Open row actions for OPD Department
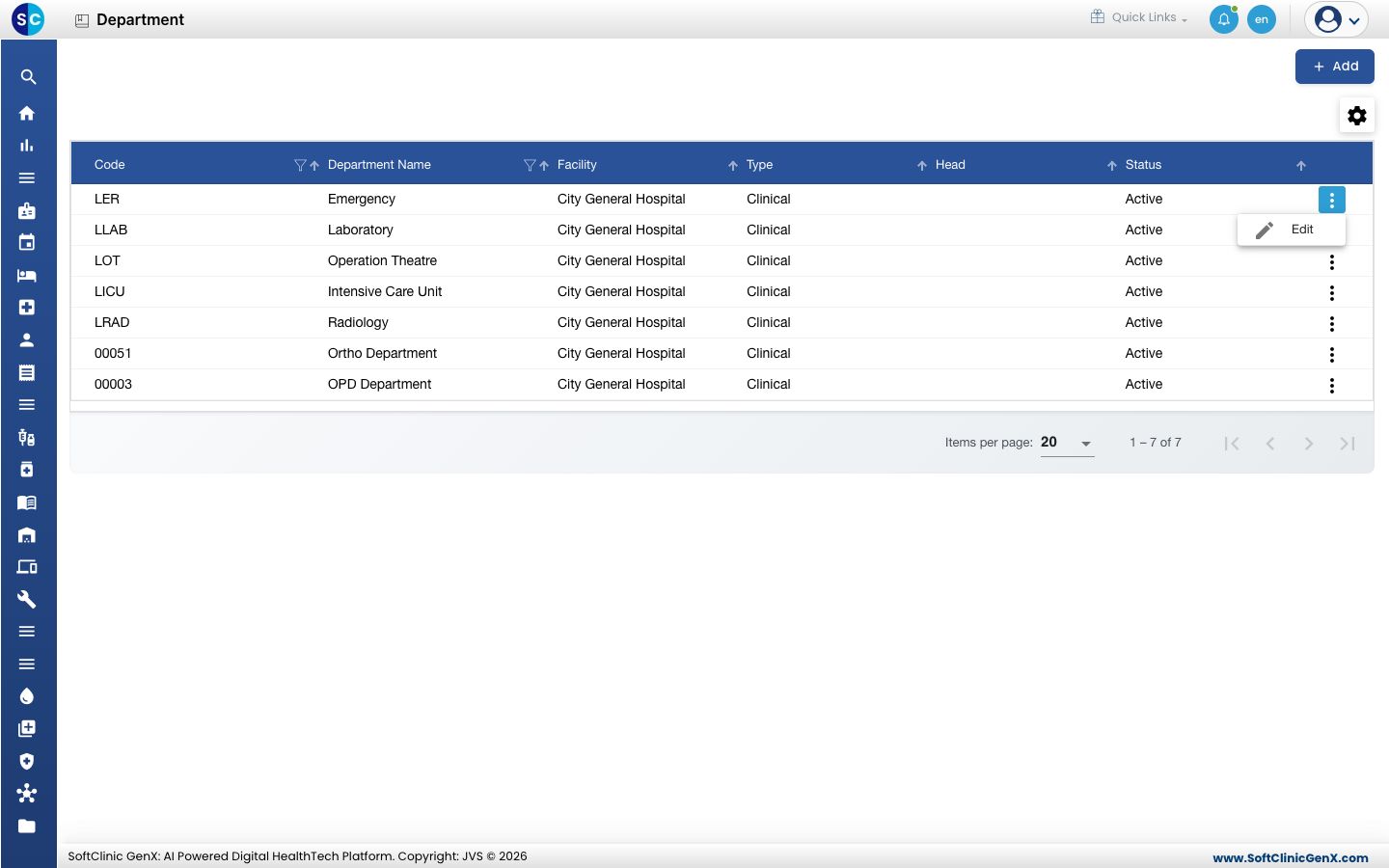The width and height of the screenshot is (1389, 868). [1332, 385]
